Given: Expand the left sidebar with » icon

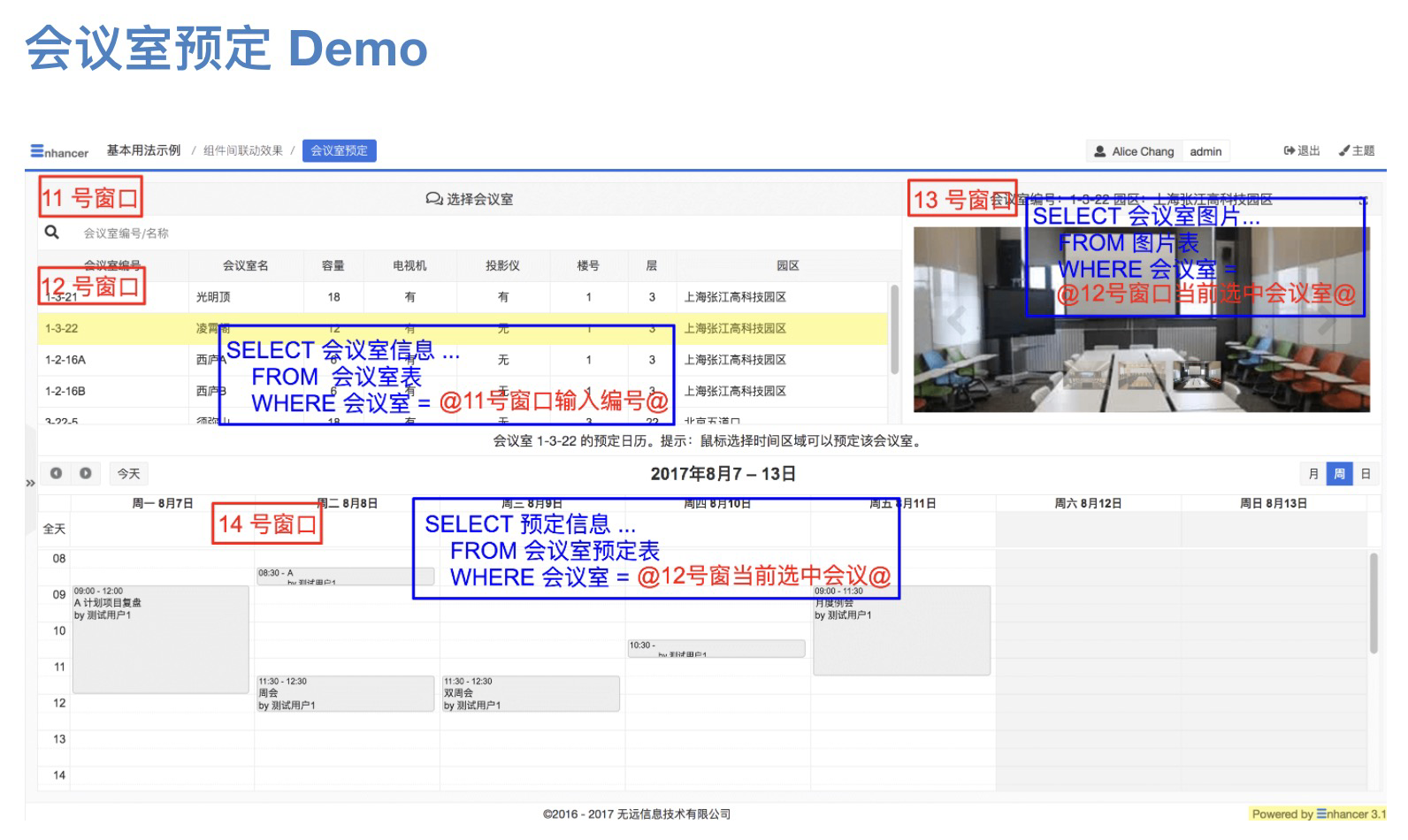Looking at the screenshot, I should (x=31, y=483).
